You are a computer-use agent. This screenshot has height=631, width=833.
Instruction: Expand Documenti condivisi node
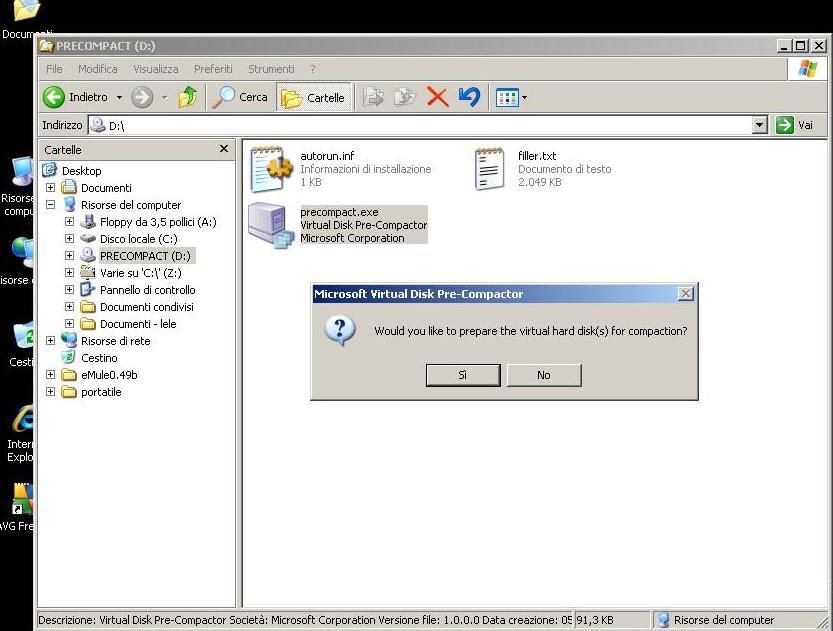click(69, 306)
